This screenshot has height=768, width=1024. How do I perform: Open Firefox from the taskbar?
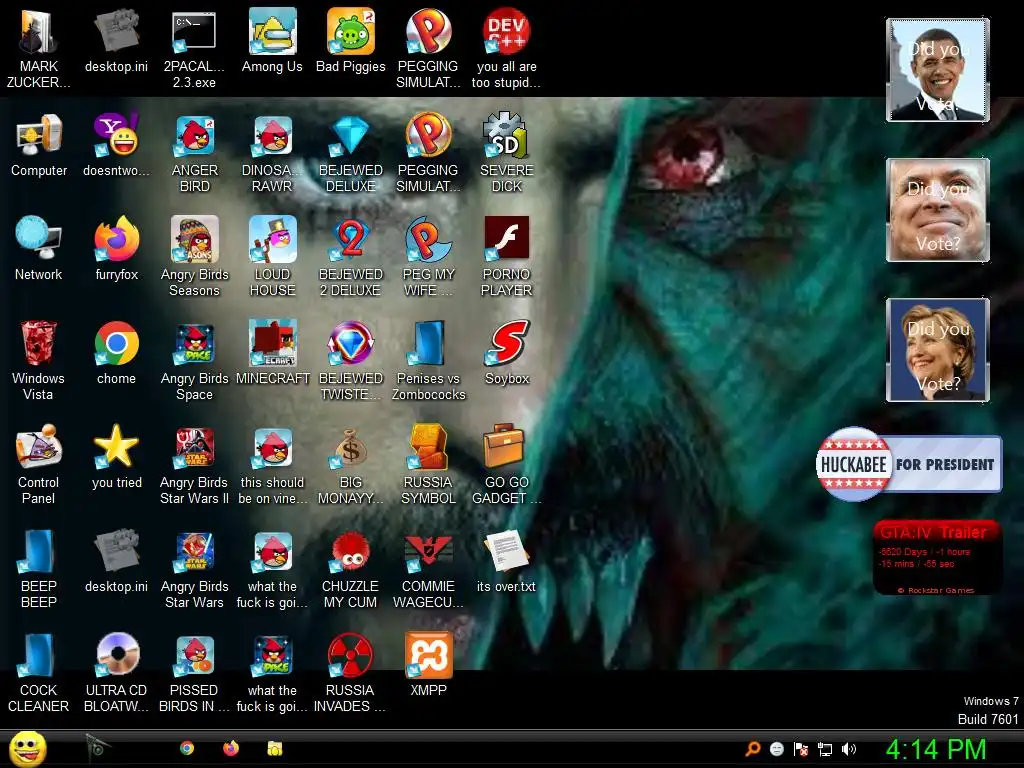pos(231,748)
